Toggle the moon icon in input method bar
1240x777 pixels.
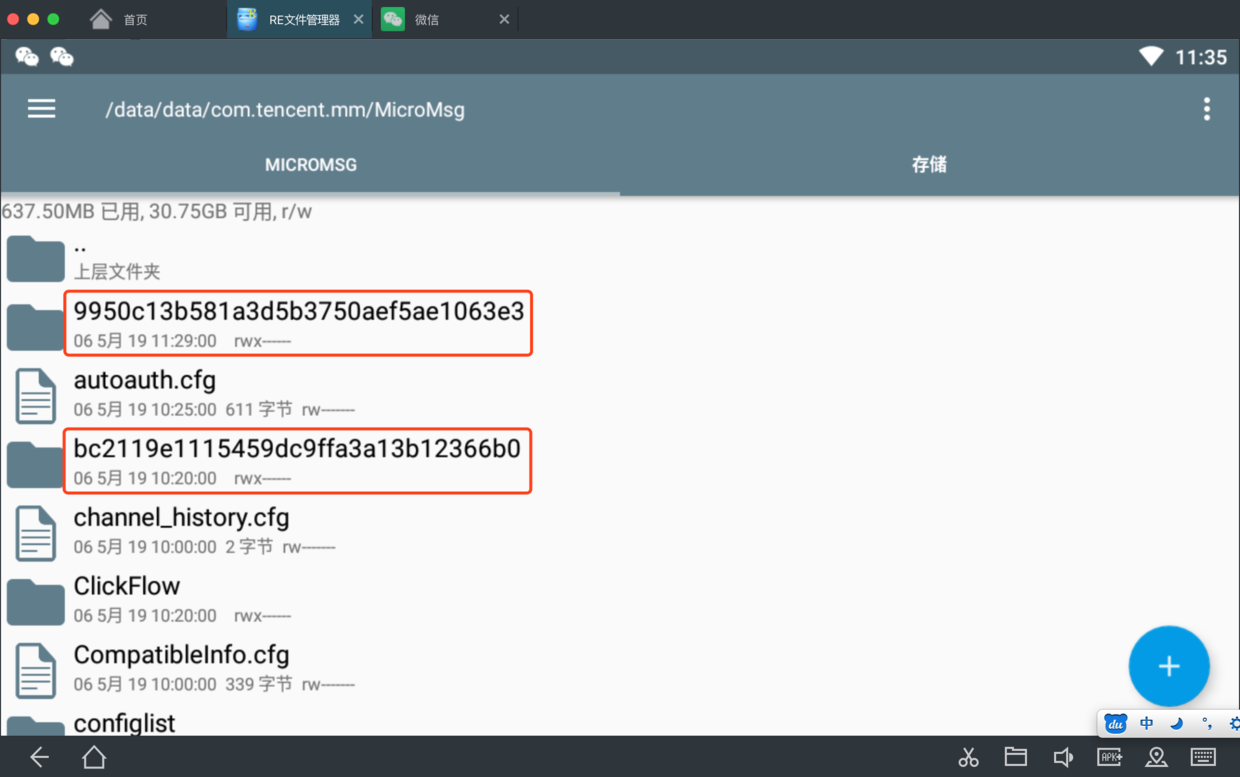(1176, 723)
